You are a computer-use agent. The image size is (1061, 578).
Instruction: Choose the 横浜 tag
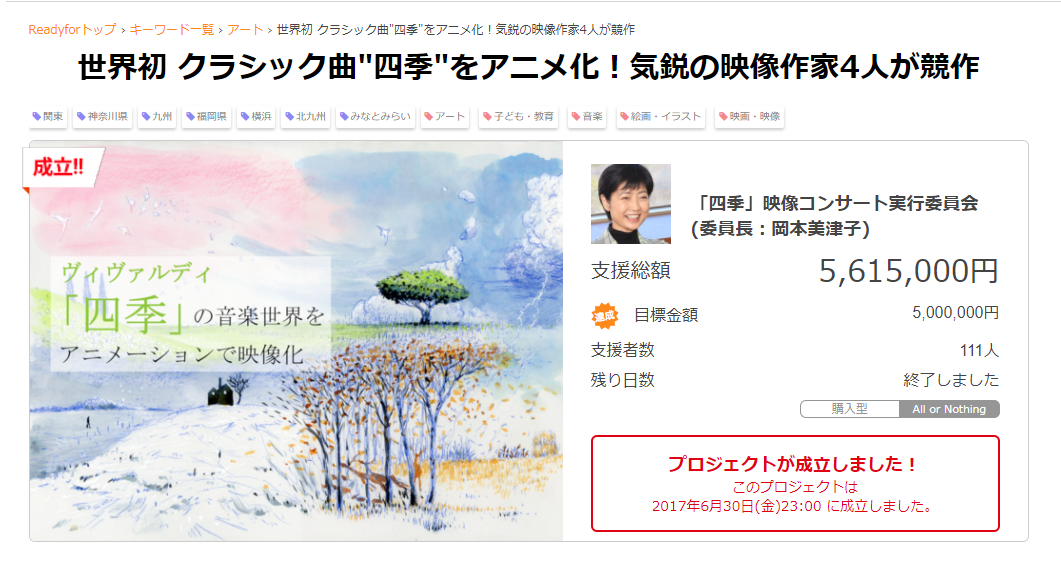click(256, 116)
